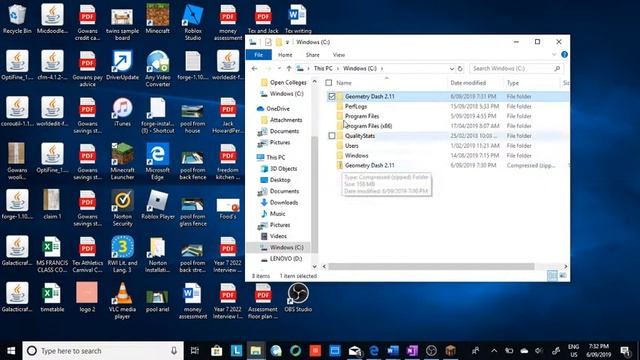This screenshot has width=640, height=360.
Task: Select the Program Files (x86) folder
Action: (447, 126)
